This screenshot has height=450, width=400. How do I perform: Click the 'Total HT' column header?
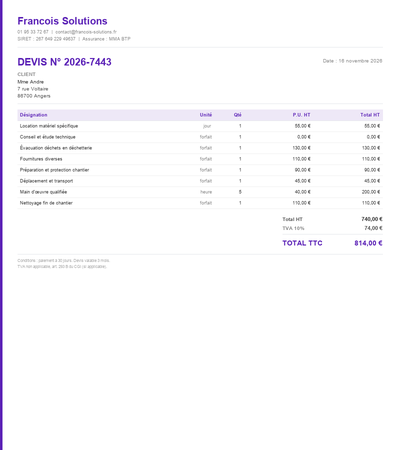click(x=370, y=115)
